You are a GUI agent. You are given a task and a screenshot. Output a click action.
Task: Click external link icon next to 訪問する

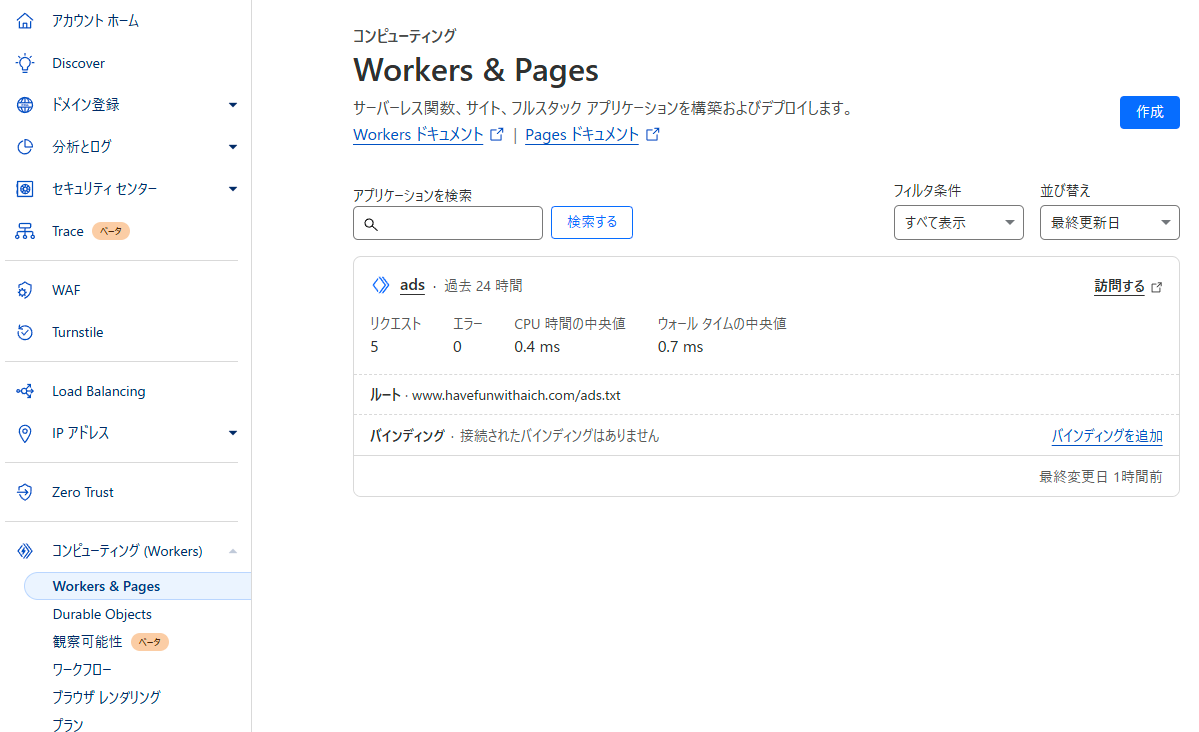tap(1157, 287)
